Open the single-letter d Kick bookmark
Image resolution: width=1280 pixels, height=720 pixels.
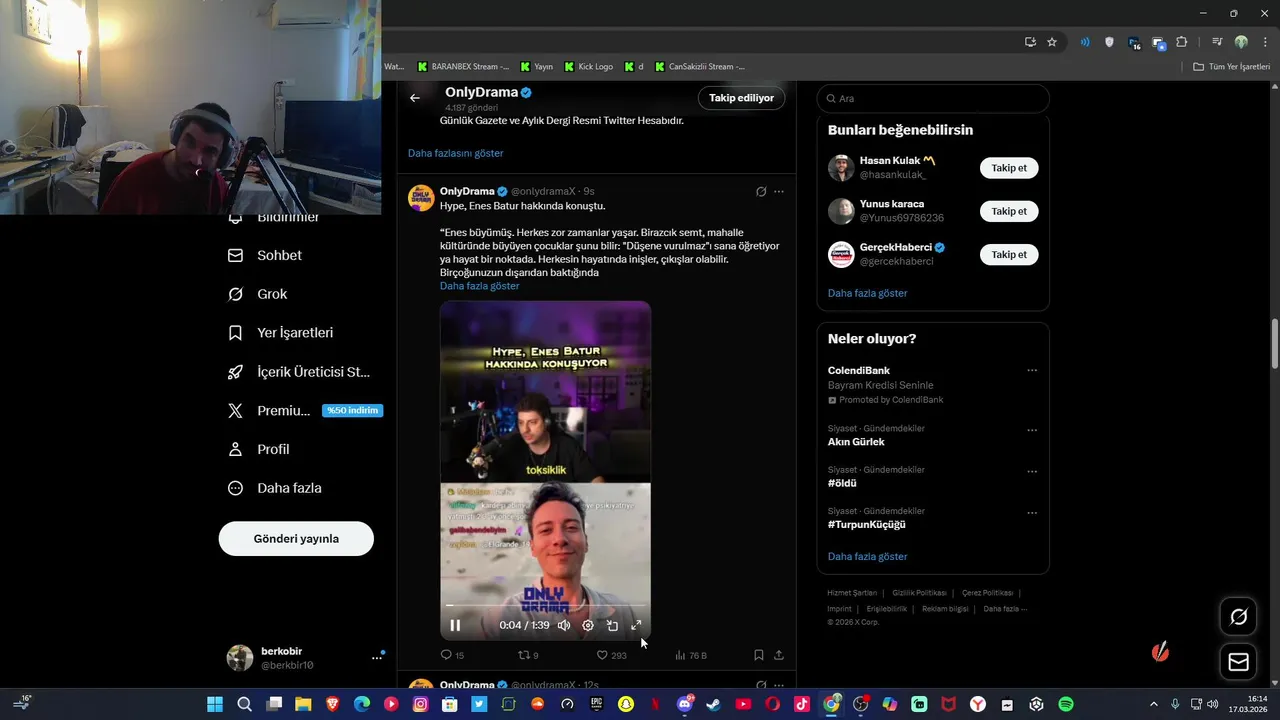coord(634,67)
